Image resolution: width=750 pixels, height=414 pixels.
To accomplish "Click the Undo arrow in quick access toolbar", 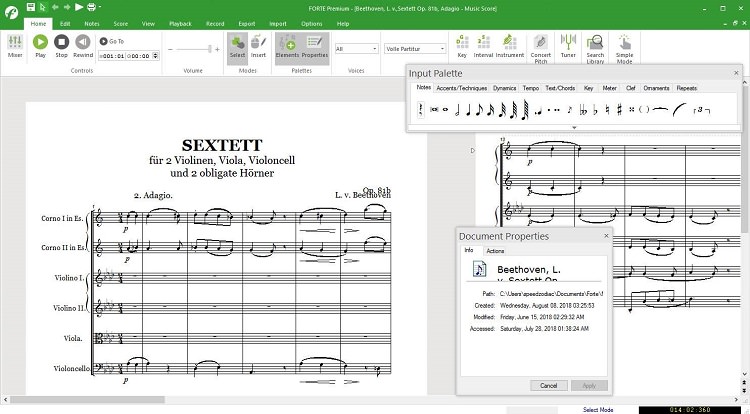I will click(55, 7).
